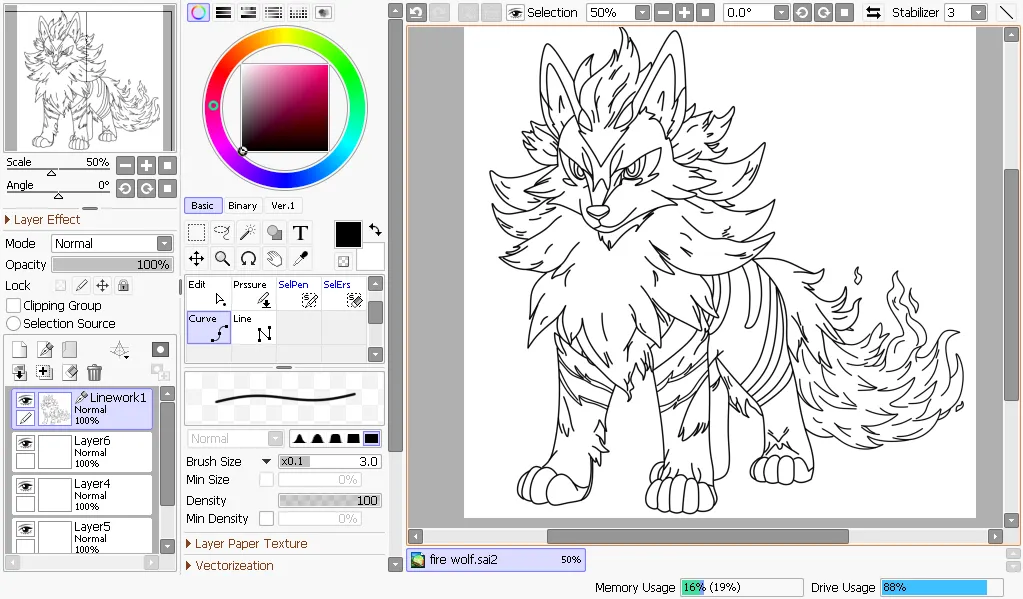Hide the Layer6 layer

click(25, 443)
